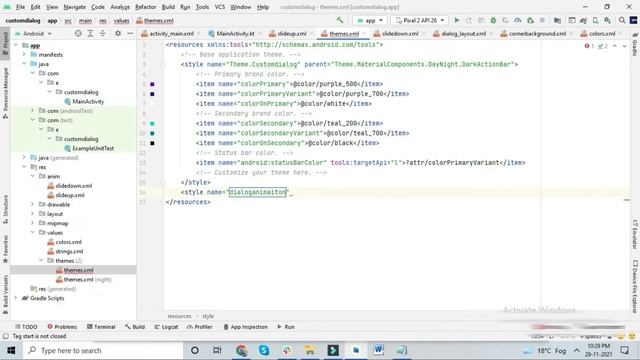Click the style breadcrumb below the editor

(208, 316)
